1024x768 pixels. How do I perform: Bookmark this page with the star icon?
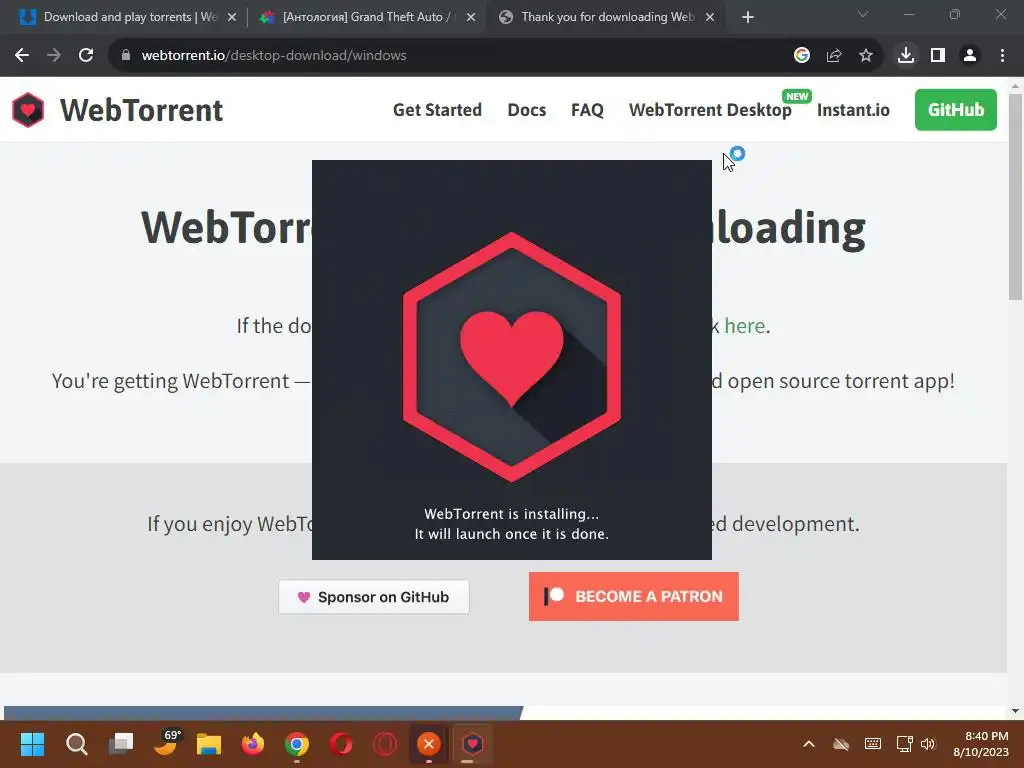click(x=866, y=56)
